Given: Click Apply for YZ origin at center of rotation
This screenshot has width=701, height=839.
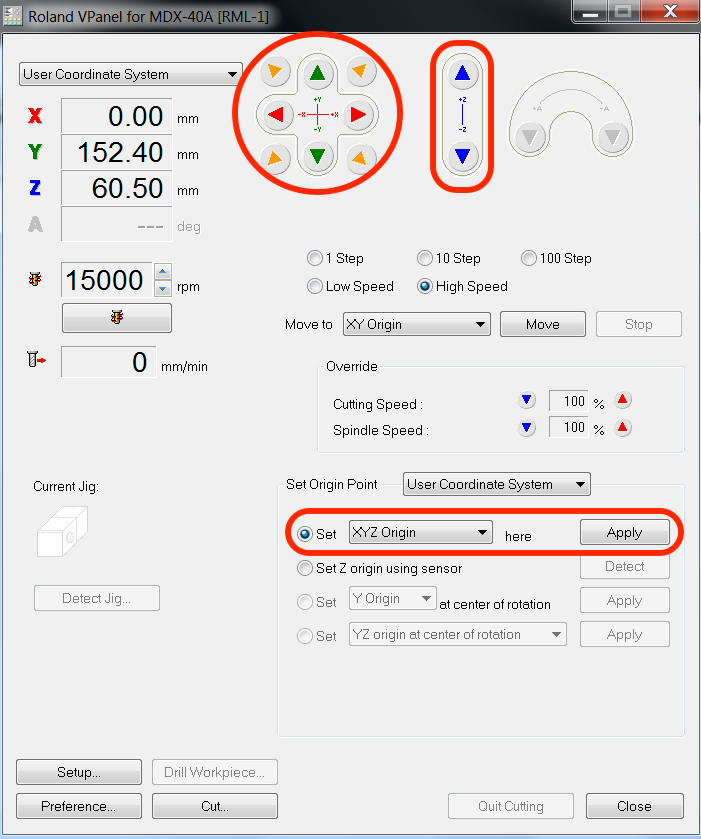Looking at the screenshot, I should (x=624, y=634).
